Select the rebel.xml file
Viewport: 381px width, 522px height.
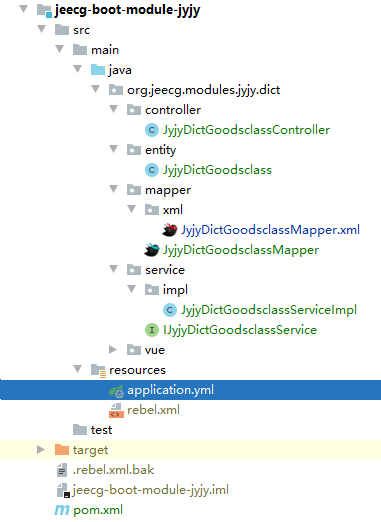coord(153,410)
